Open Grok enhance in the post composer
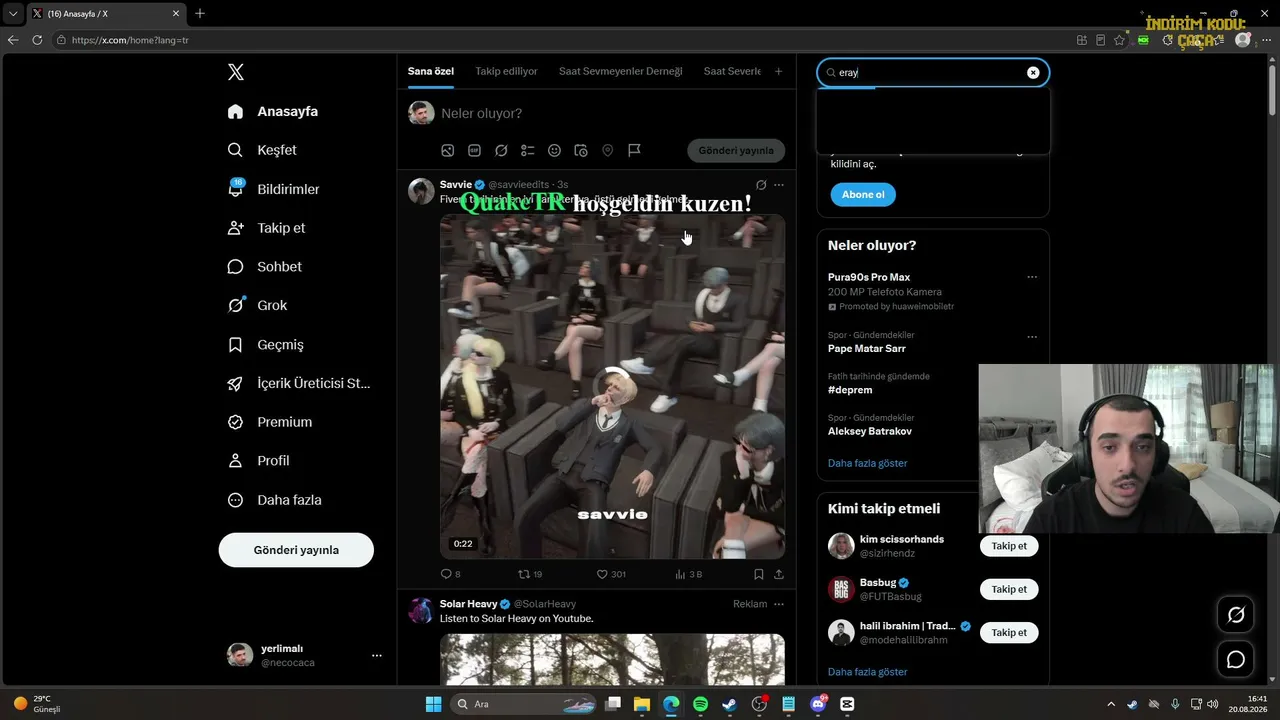 (x=501, y=151)
